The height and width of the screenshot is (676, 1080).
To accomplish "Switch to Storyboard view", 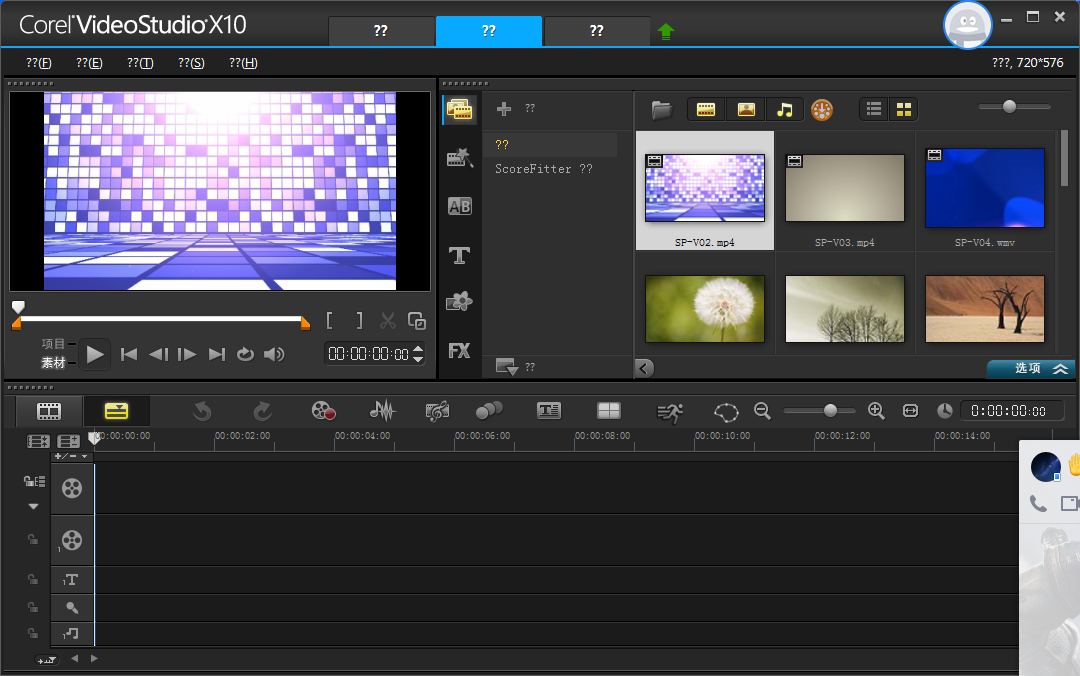I will 49,411.
